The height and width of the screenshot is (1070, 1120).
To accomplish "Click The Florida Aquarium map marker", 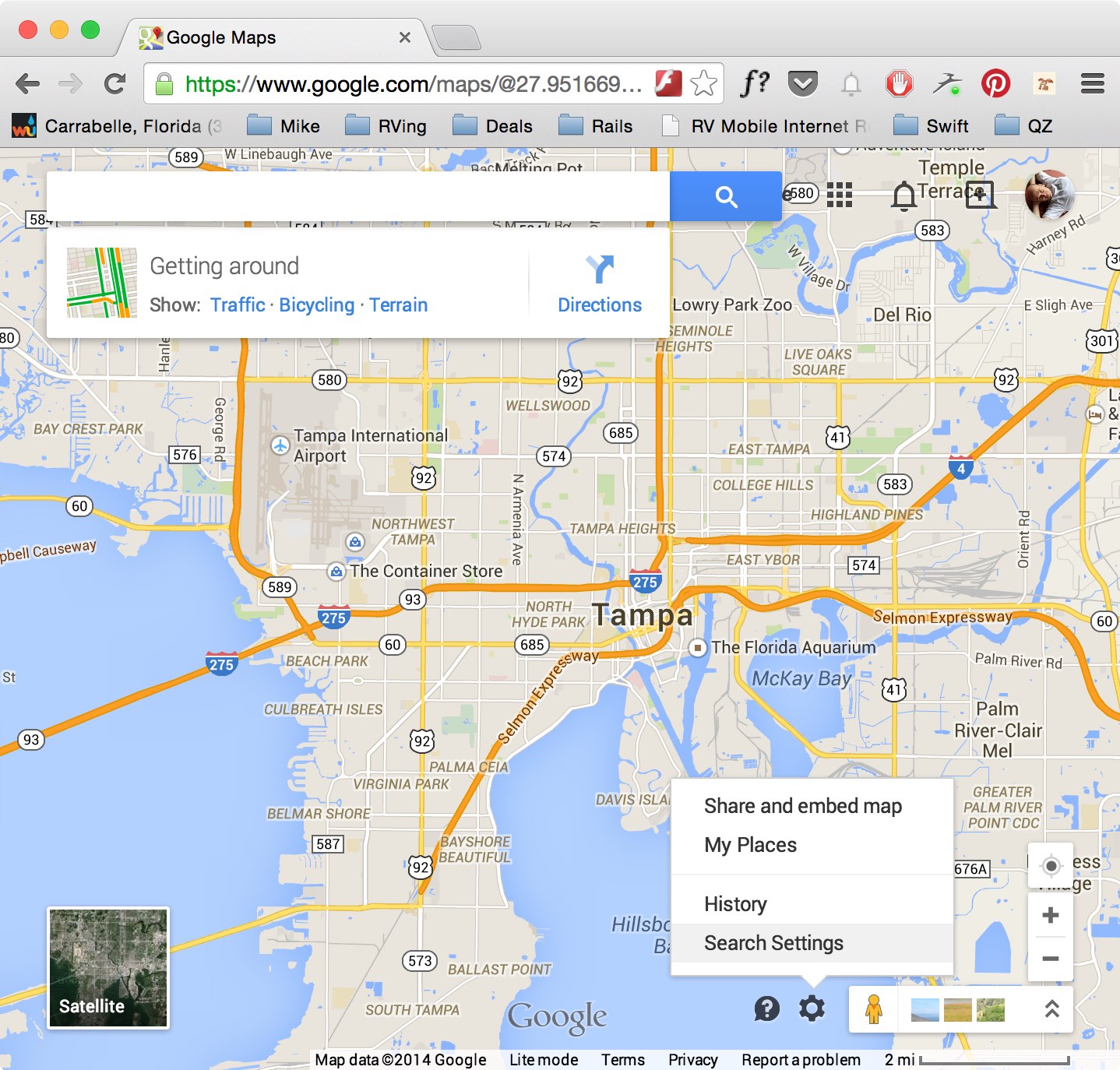I will pyautogui.click(x=698, y=648).
